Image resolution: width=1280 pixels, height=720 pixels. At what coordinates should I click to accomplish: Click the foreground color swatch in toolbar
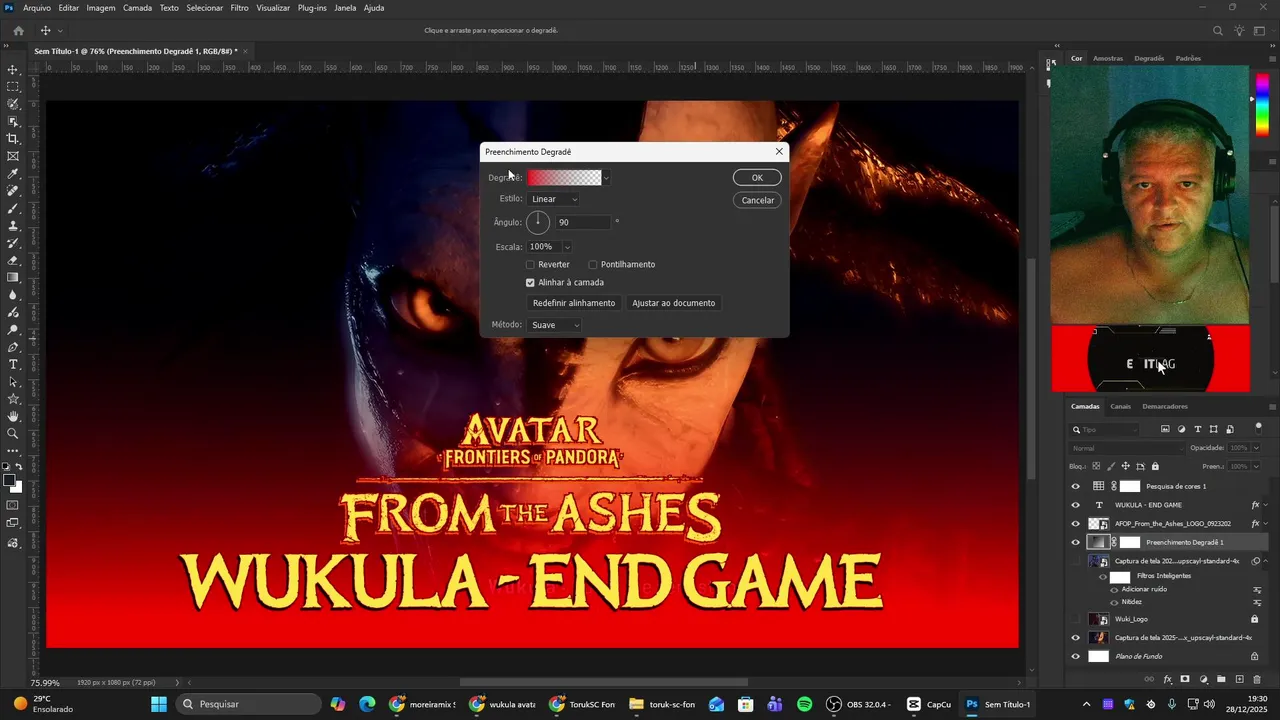click(x=9, y=481)
